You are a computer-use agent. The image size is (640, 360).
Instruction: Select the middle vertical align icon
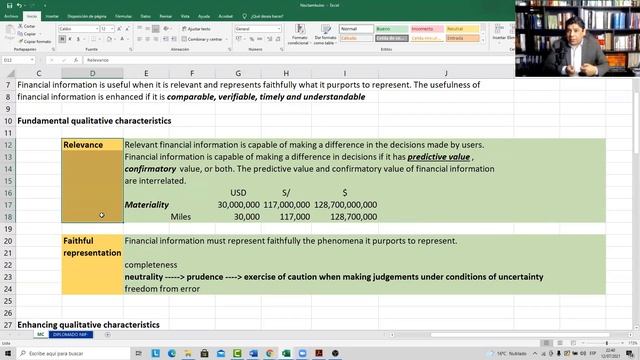coord(147,29)
